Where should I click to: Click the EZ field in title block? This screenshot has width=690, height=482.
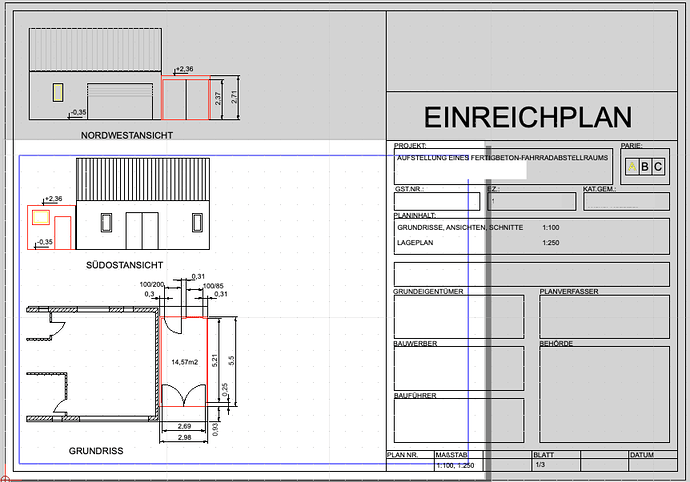(531, 202)
